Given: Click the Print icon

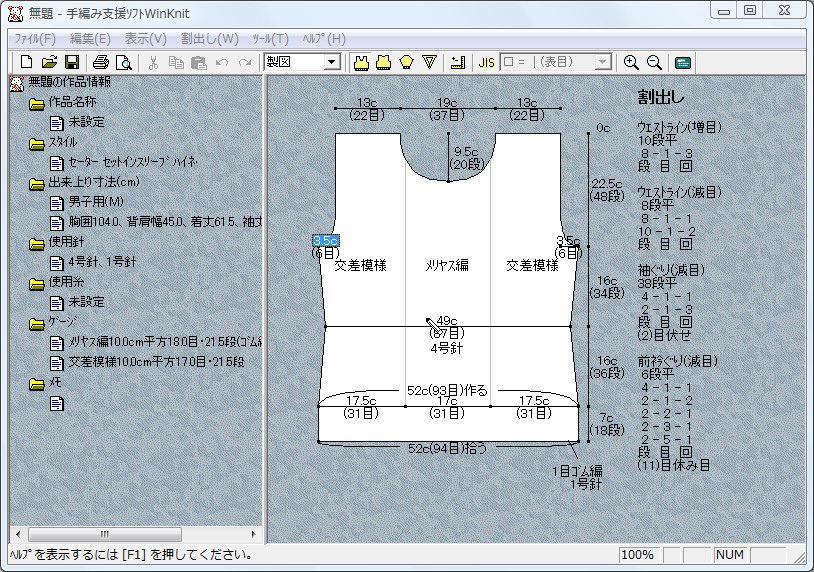Looking at the screenshot, I should (x=101, y=62).
